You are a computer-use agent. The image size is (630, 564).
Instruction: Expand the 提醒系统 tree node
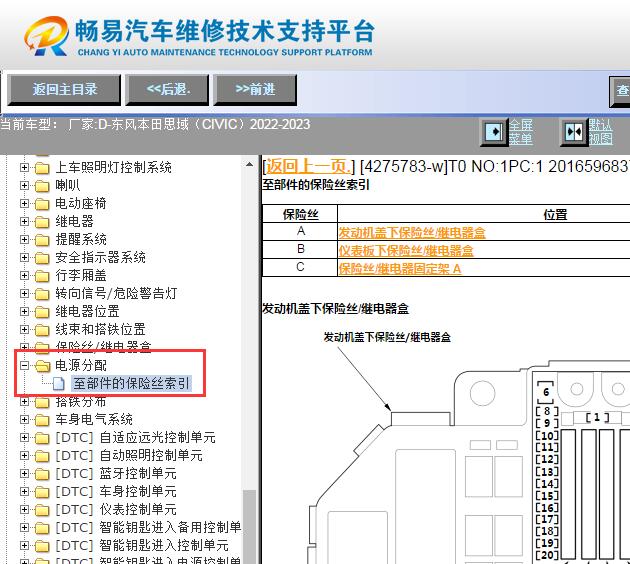click(x=25, y=239)
